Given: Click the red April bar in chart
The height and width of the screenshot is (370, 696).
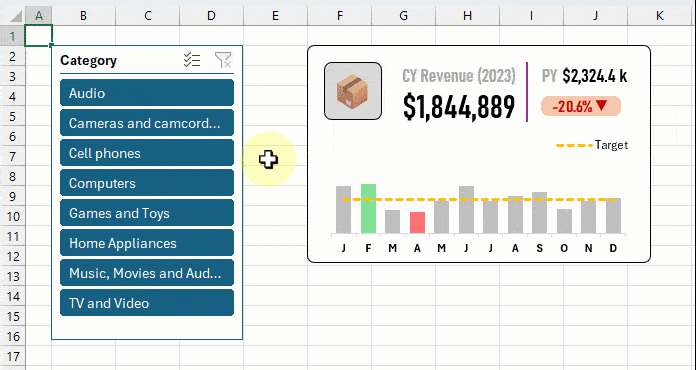Looking at the screenshot, I should pyautogui.click(x=417, y=223).
